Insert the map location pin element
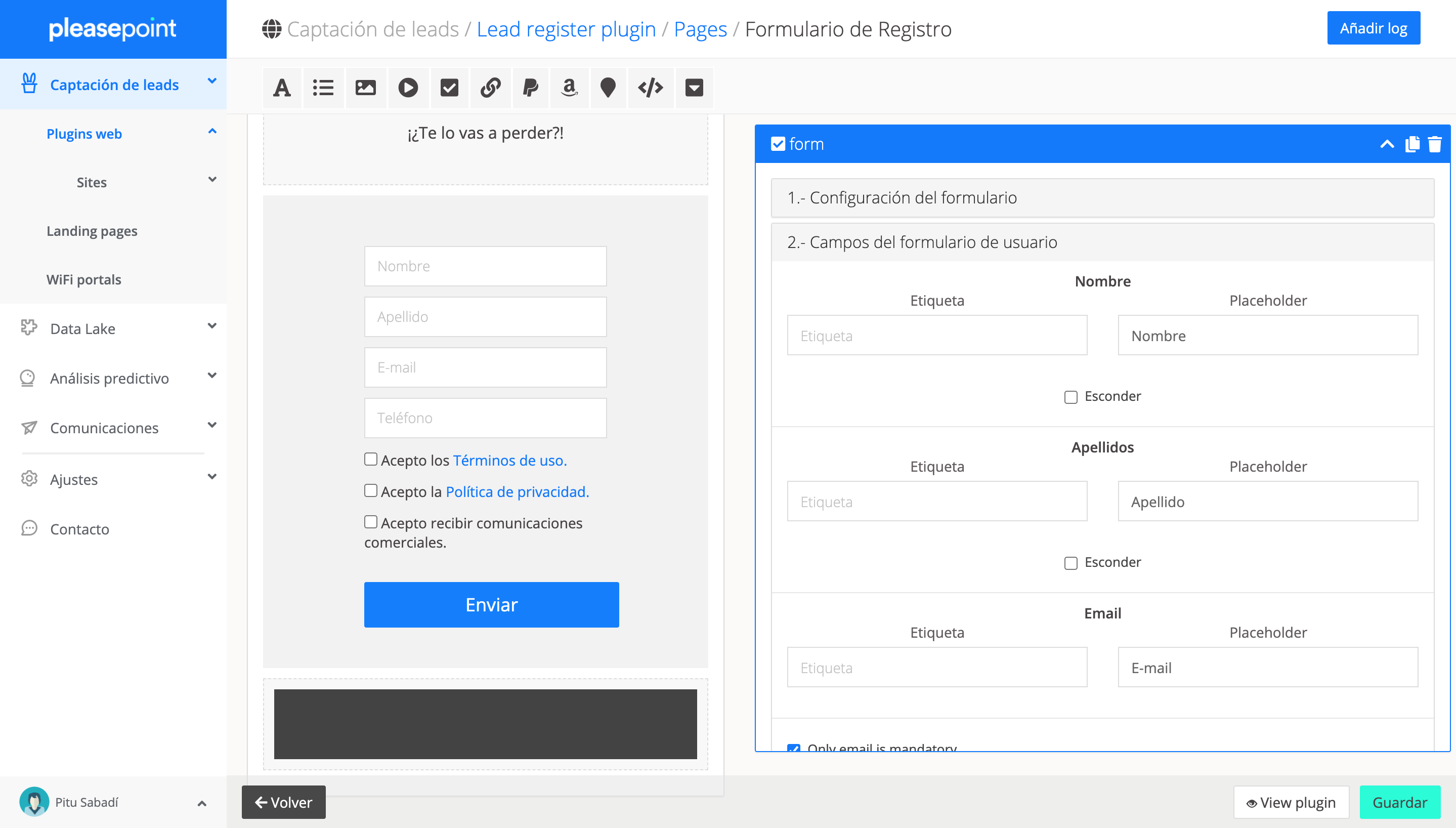The image size is (1456, 828). click(608, 88)
